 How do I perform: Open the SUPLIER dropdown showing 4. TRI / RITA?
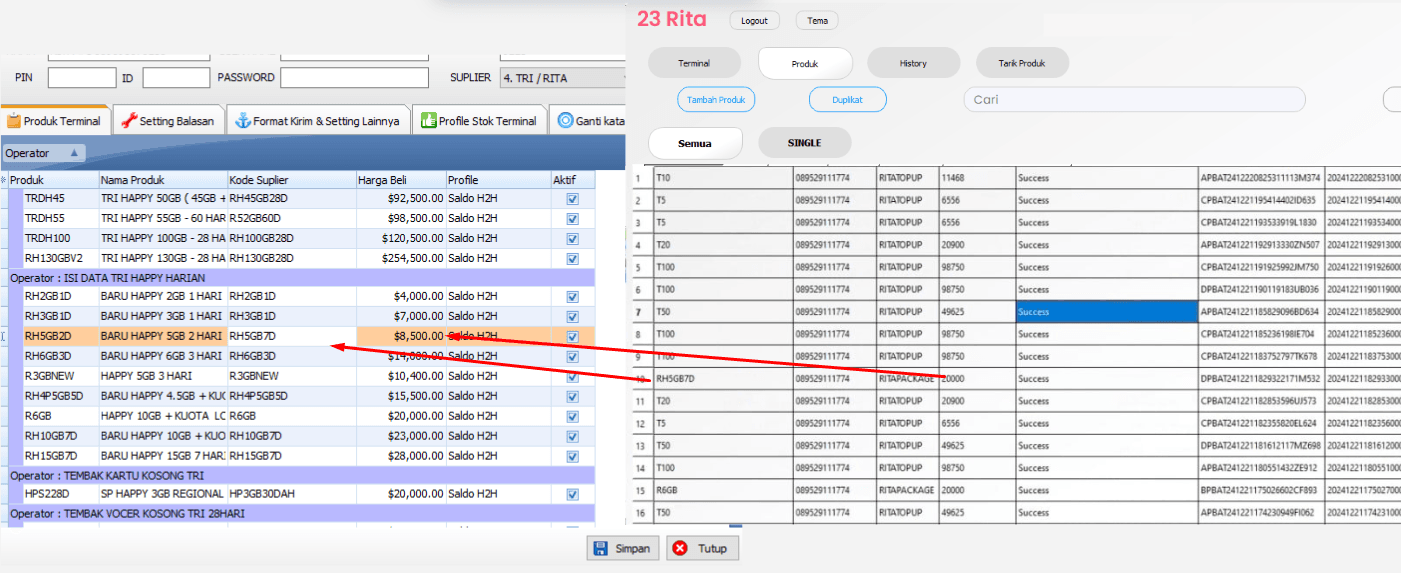tap(563, 77)
